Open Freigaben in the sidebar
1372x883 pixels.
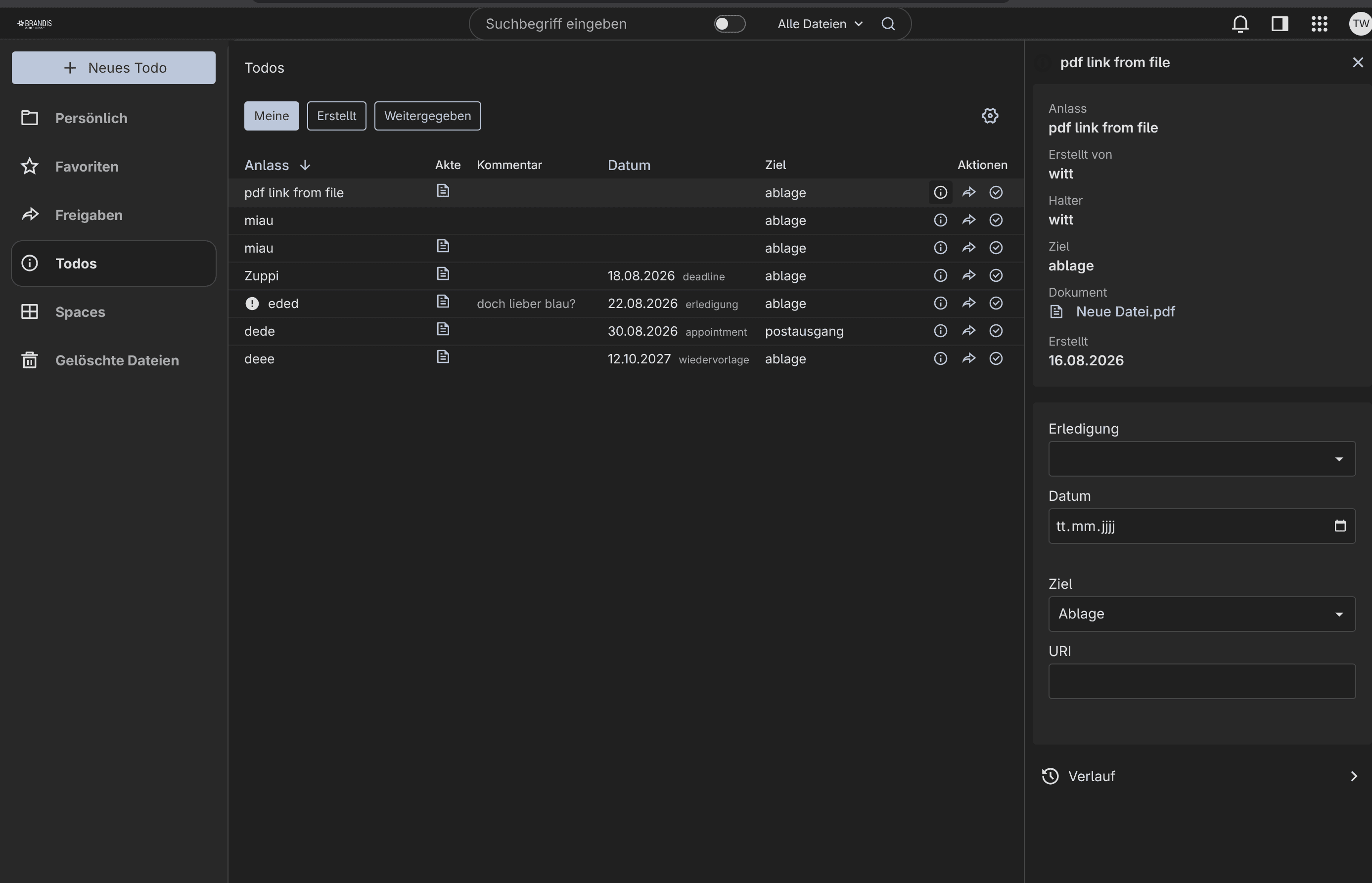click(114, 215)
